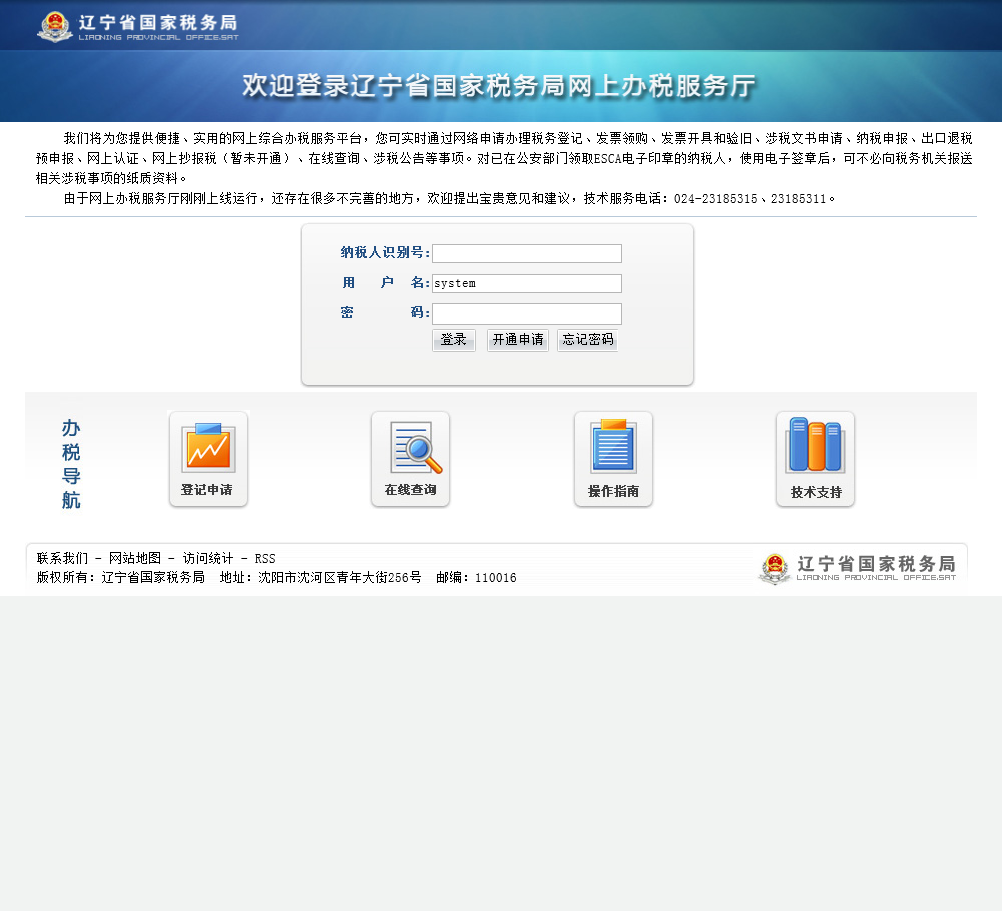Click the 地址：沈阳市沈河区青年大街256号 text
The image size is (1002, 911).
[x=321, y=578]
